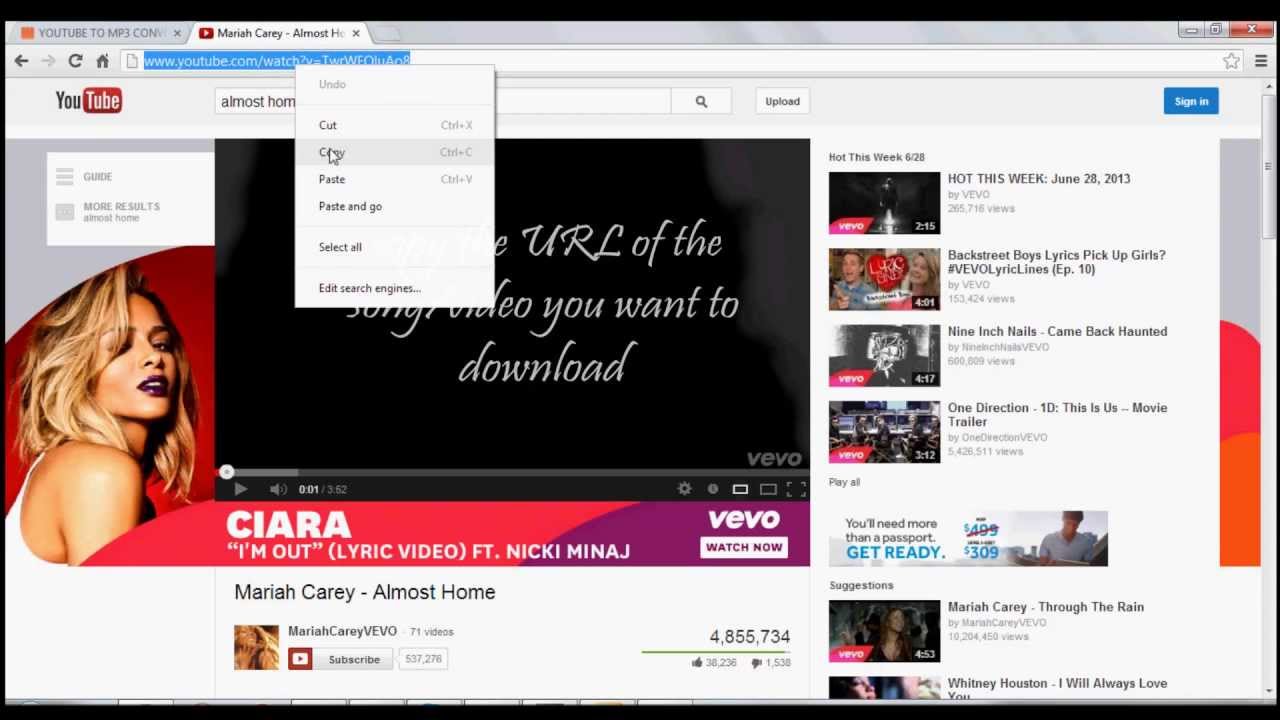
Task: Open the Chrome menu icon
Action: pyautogui.click(x=1260, y=61)
